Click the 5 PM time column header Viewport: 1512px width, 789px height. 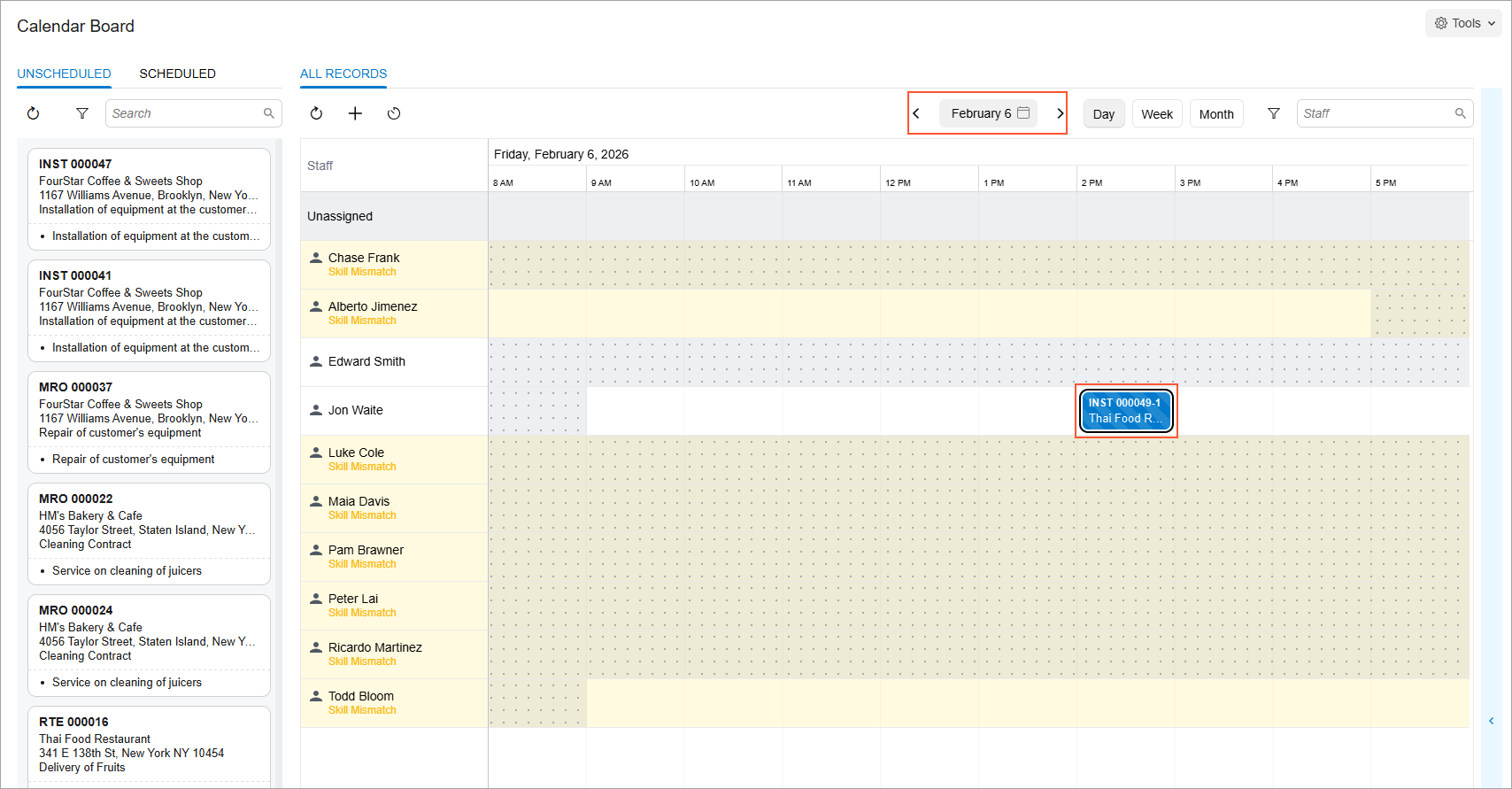(x=1385, y=182)
